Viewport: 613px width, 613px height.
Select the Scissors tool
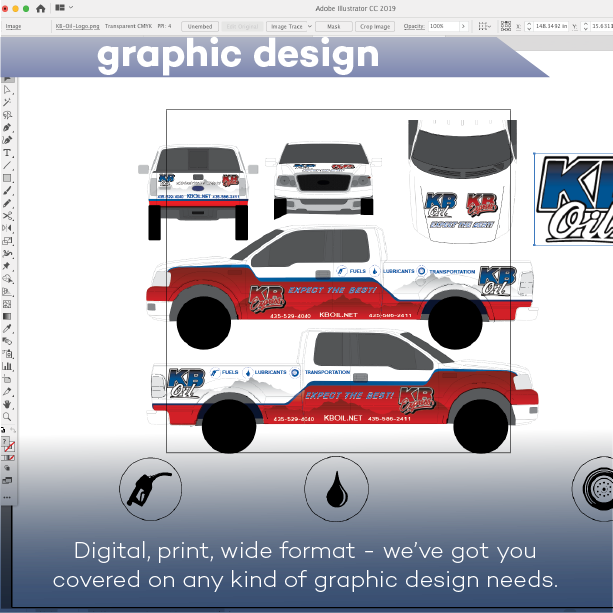click(7, 216)
